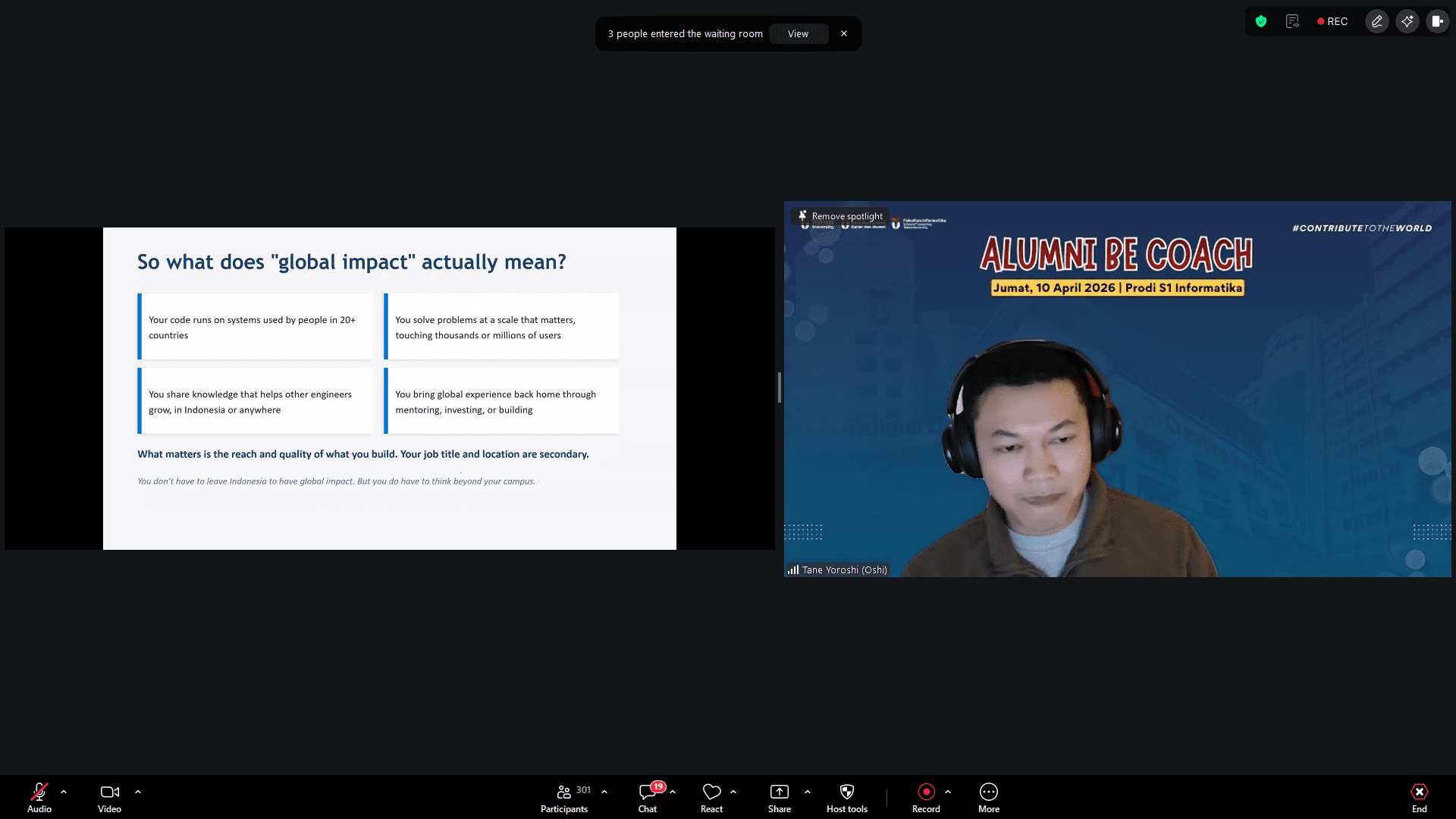Click View on waiting room notification
Image resolution: width=1456 pixels, height=819 pixels.
pyautogui.click(x=798, y=34)
